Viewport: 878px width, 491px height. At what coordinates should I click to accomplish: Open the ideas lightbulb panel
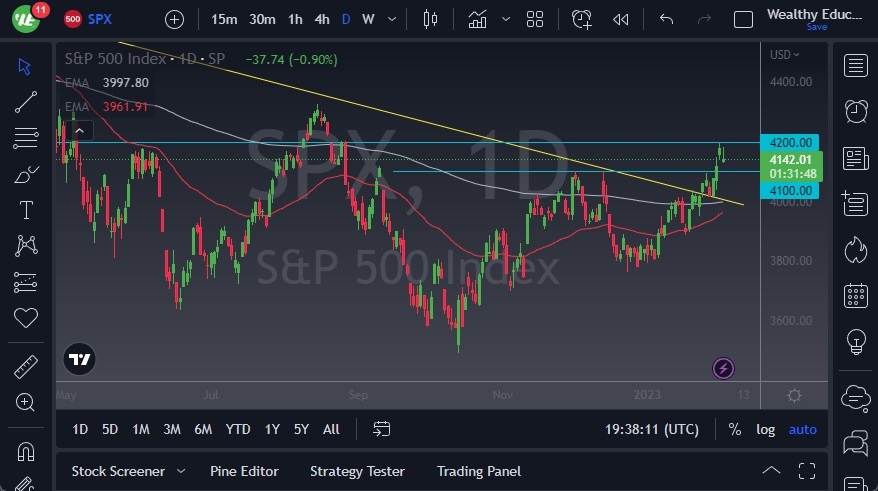(856, 342)
